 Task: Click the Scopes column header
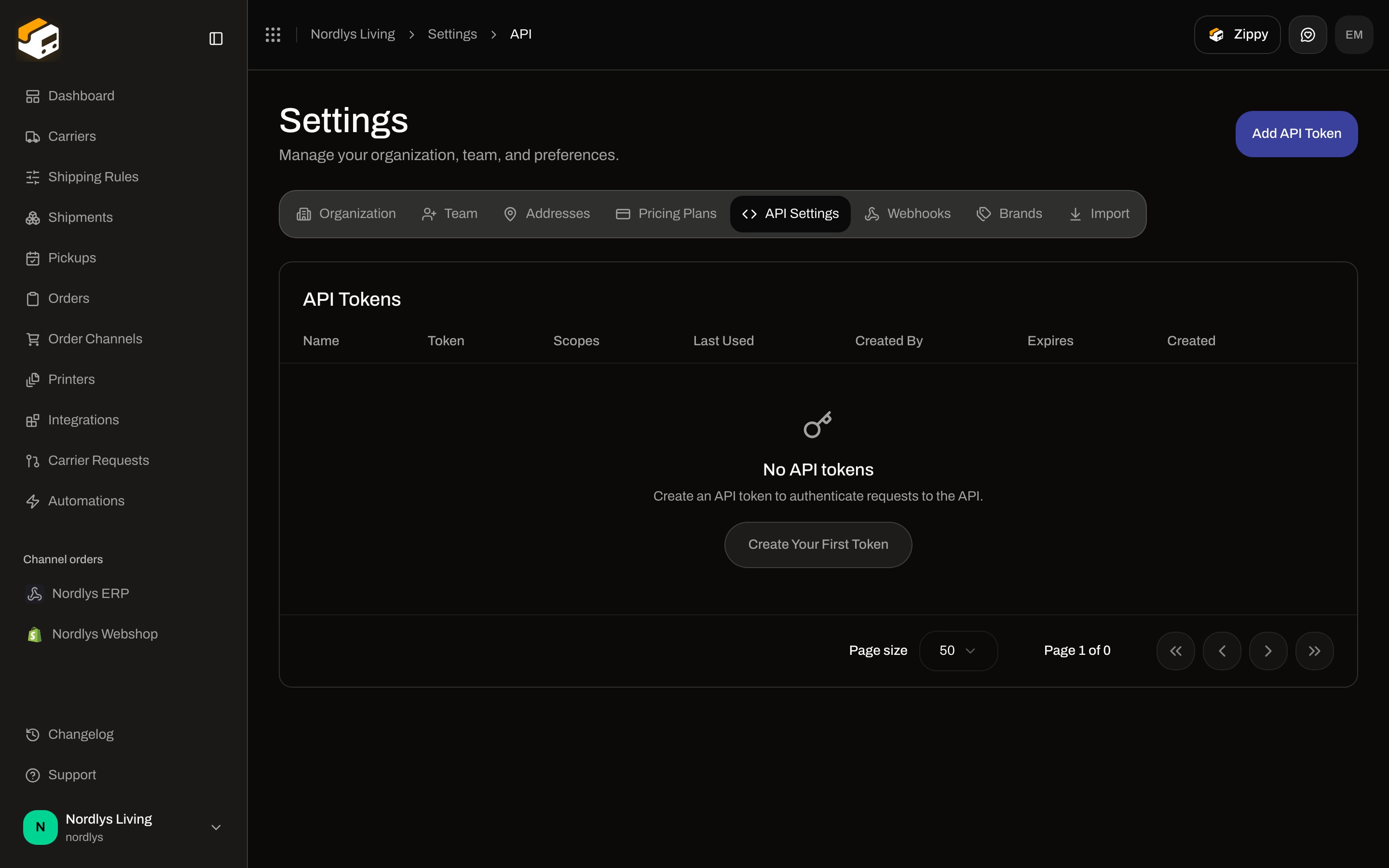click(x=576, y=341)
